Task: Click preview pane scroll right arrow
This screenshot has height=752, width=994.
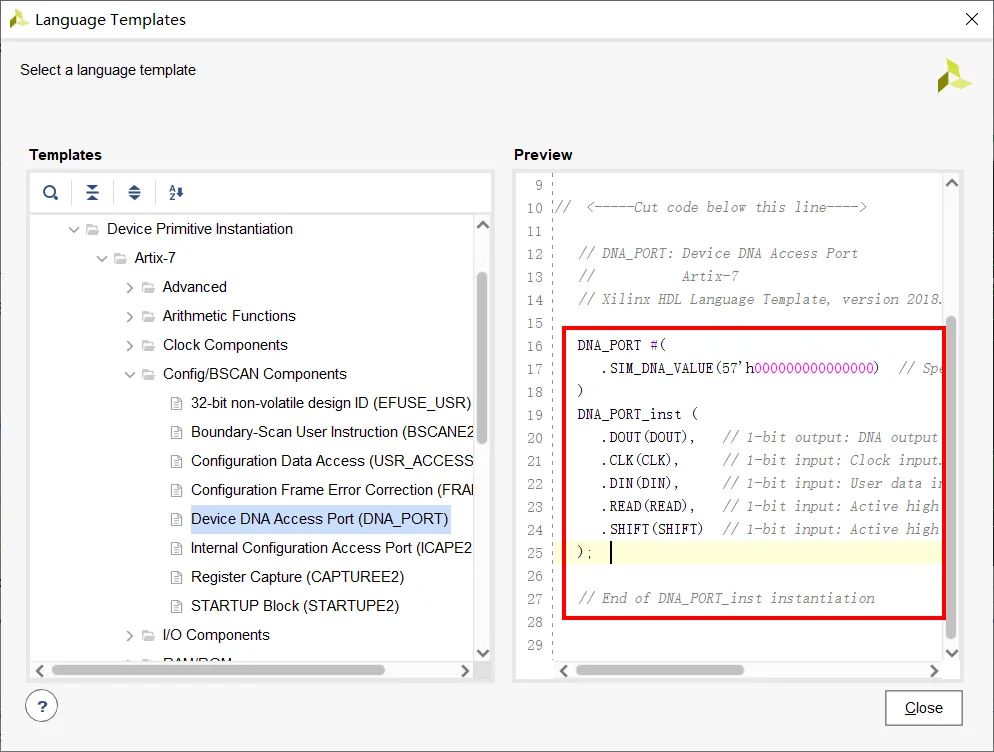Action: [x=934, y=671]
